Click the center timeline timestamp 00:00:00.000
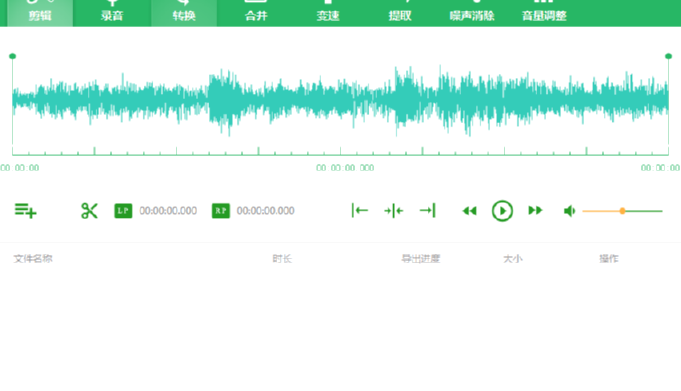This screenshot has width=681, height=391. (345, 168)
